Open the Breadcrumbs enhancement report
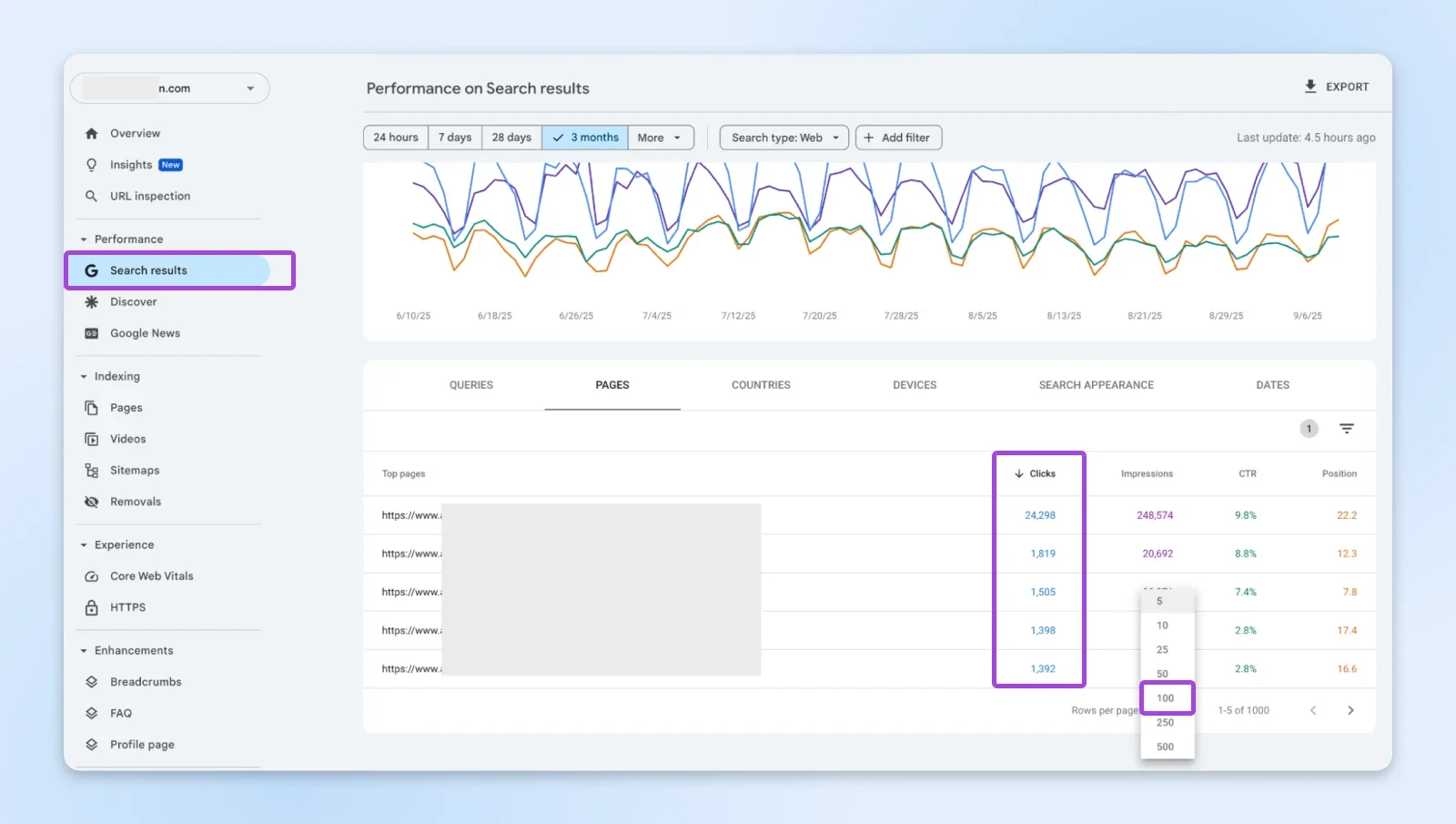 (145, 681)
